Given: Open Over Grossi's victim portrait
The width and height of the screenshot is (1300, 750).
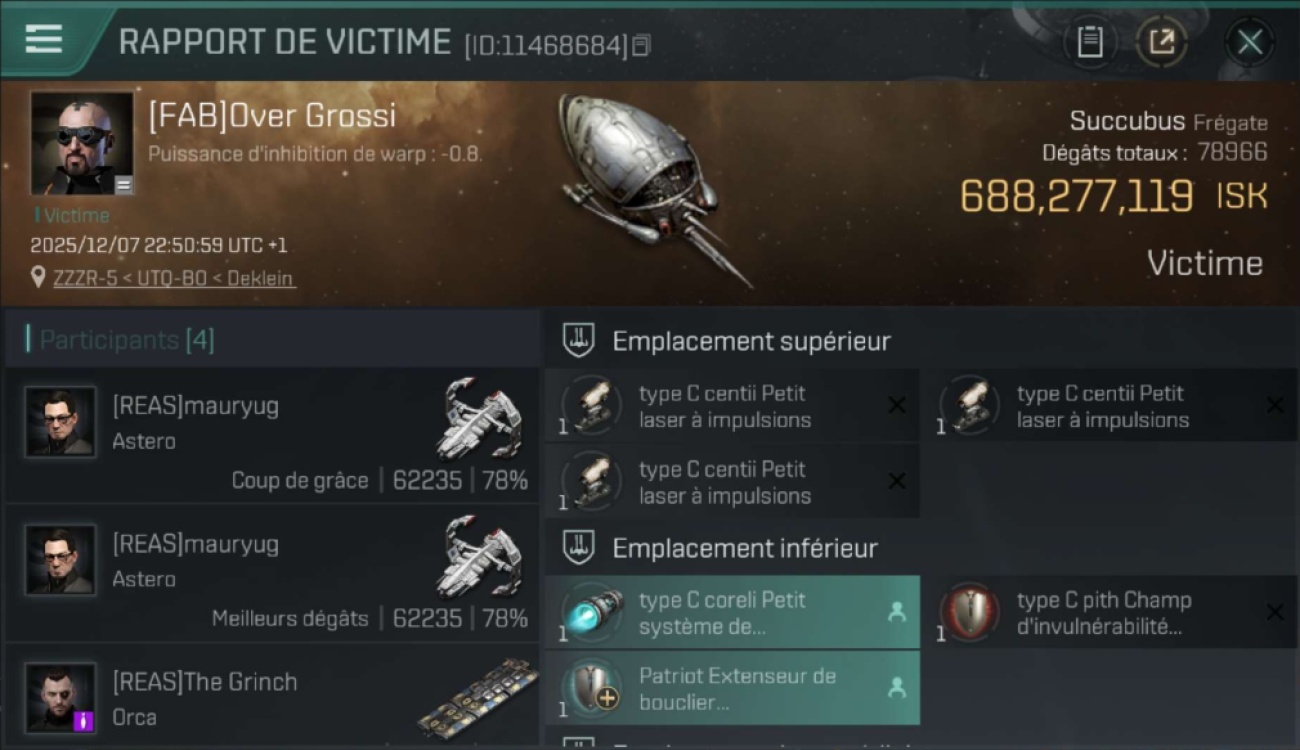Looking at the screenshot, I should 82,144.
